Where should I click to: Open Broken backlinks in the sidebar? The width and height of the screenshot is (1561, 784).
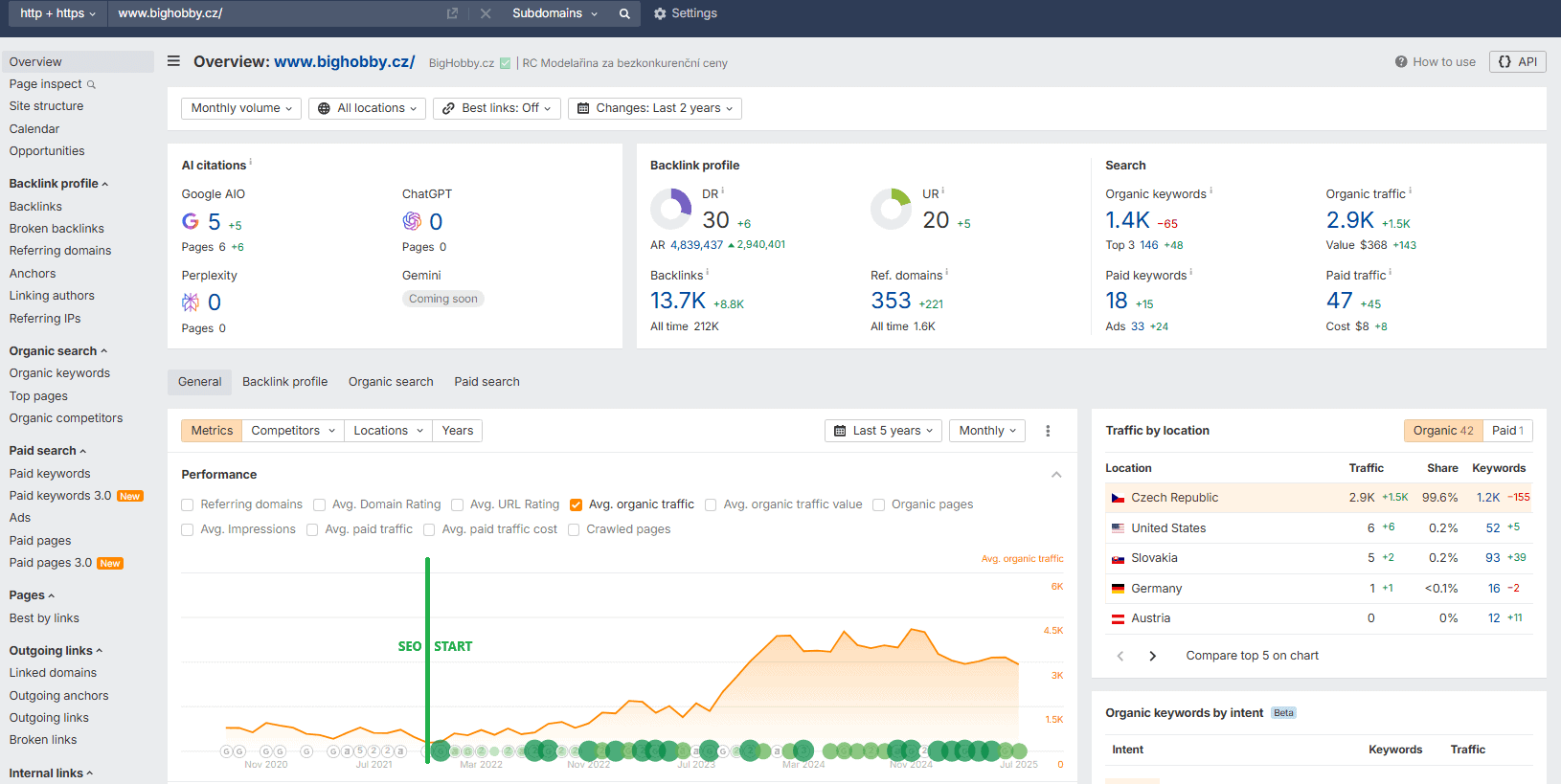pyautogui.click(x=57, y=229)
